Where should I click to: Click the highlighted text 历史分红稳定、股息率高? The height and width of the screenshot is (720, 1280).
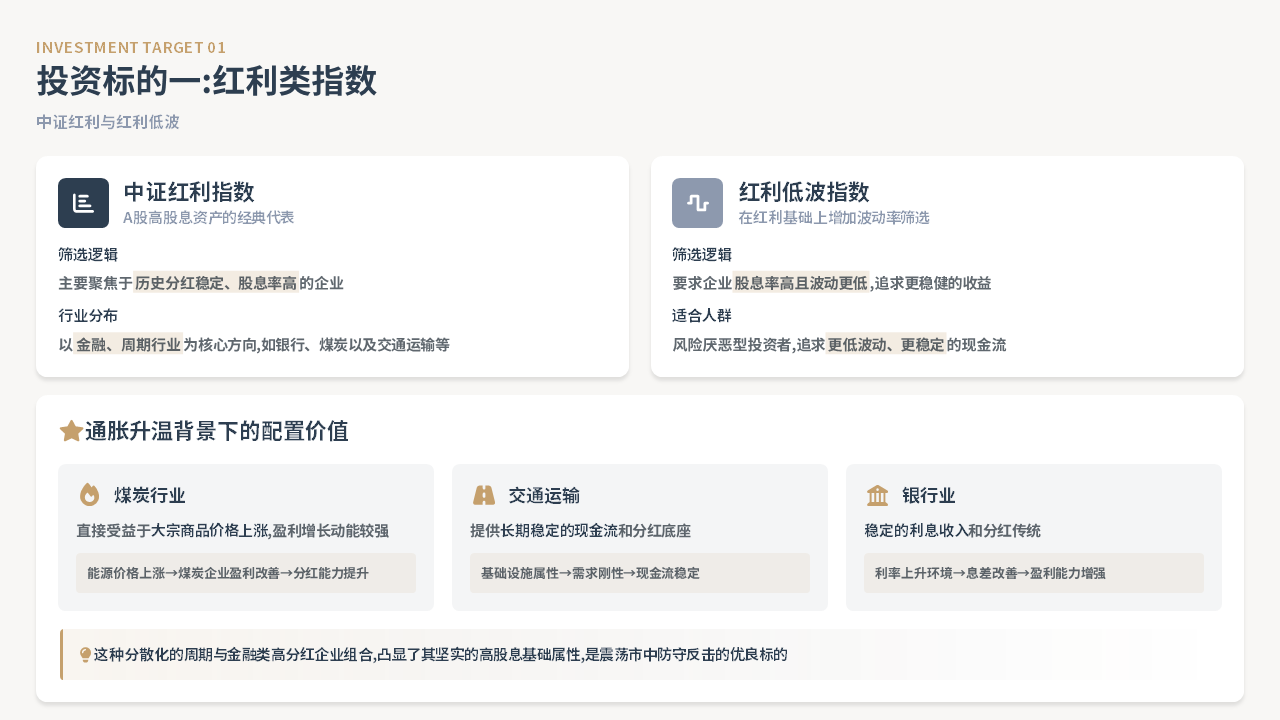(x=216, y=283)
